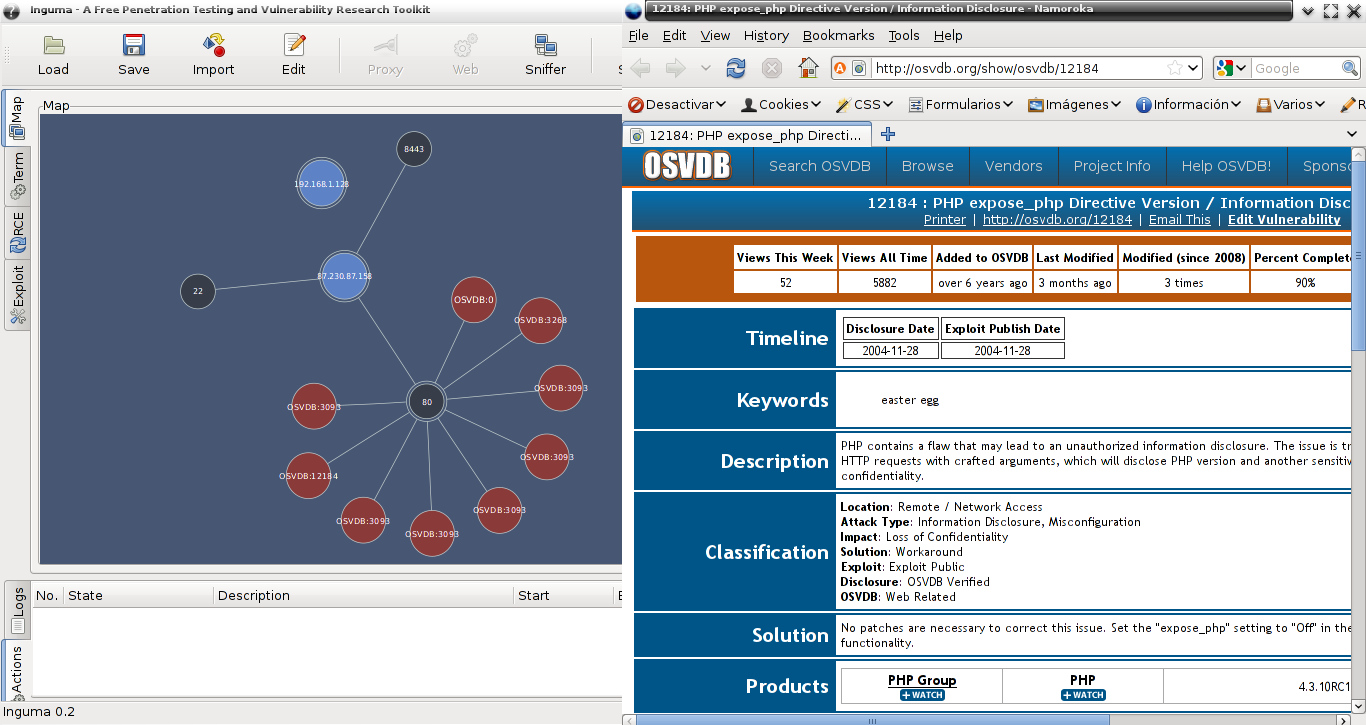Open the Desactivar dropdown in developer toolbar
The height and width of the screenshot is (725, 1366).
677,104
